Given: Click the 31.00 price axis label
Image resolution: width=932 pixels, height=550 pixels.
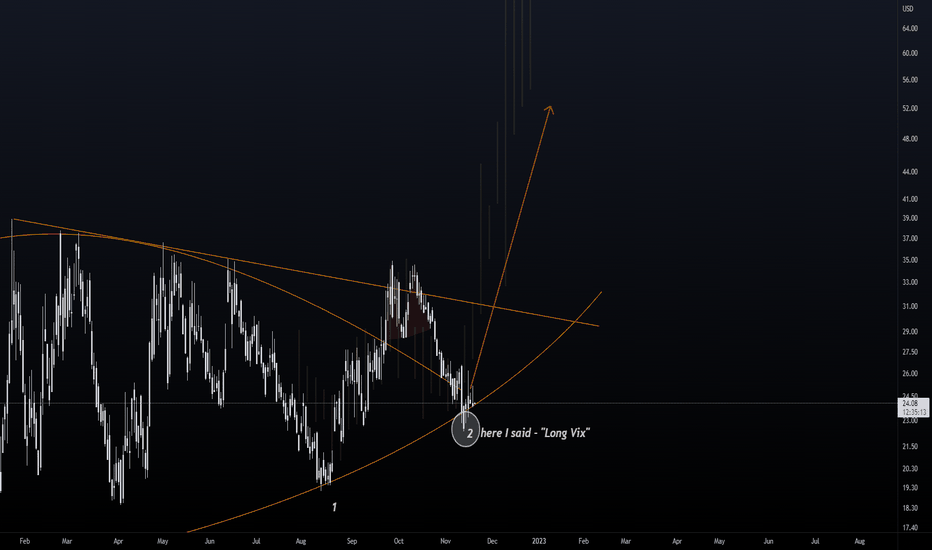Looking at the screenshot, I should (x=910, y=306).
